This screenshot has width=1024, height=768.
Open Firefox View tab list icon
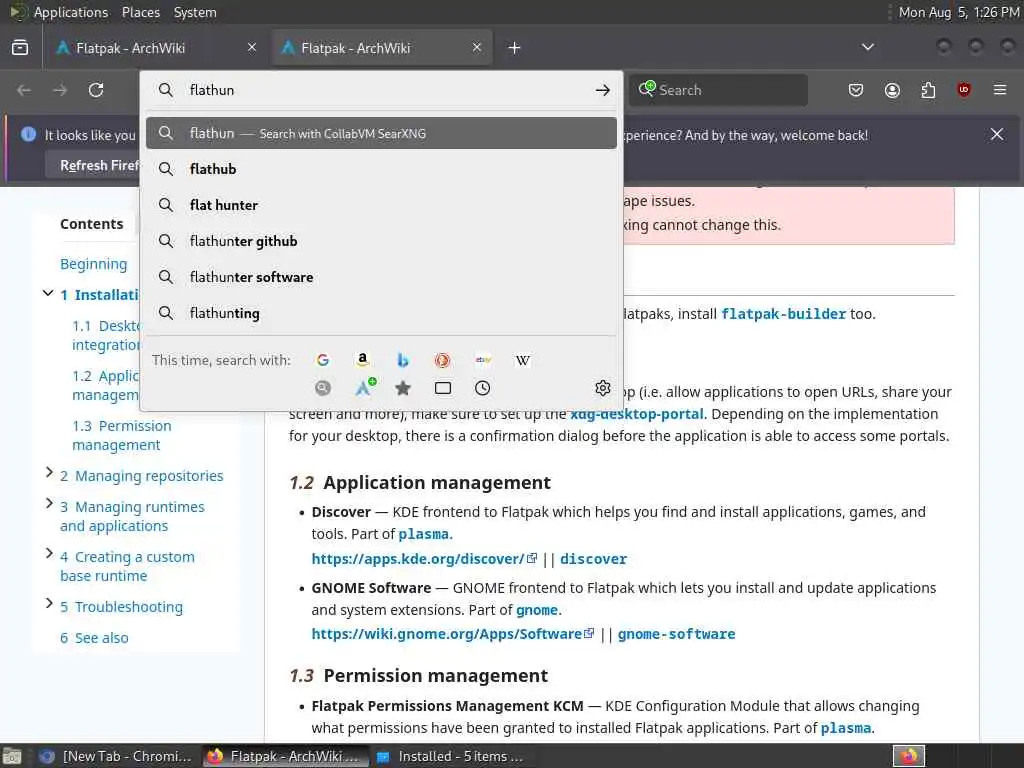pos(20,48)
